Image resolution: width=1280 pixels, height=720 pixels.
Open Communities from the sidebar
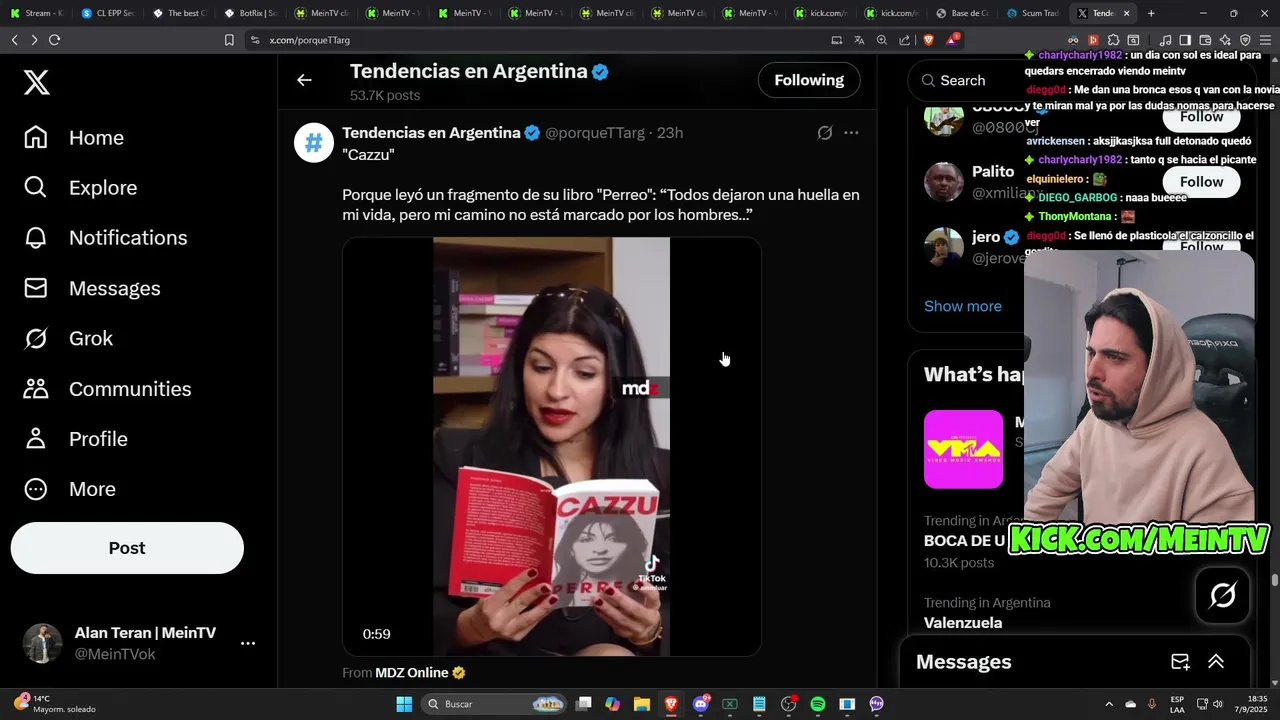tap(107, 389)
